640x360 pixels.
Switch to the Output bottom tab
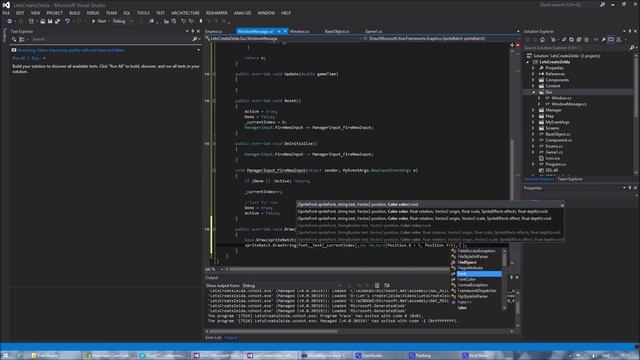[231, 338]
